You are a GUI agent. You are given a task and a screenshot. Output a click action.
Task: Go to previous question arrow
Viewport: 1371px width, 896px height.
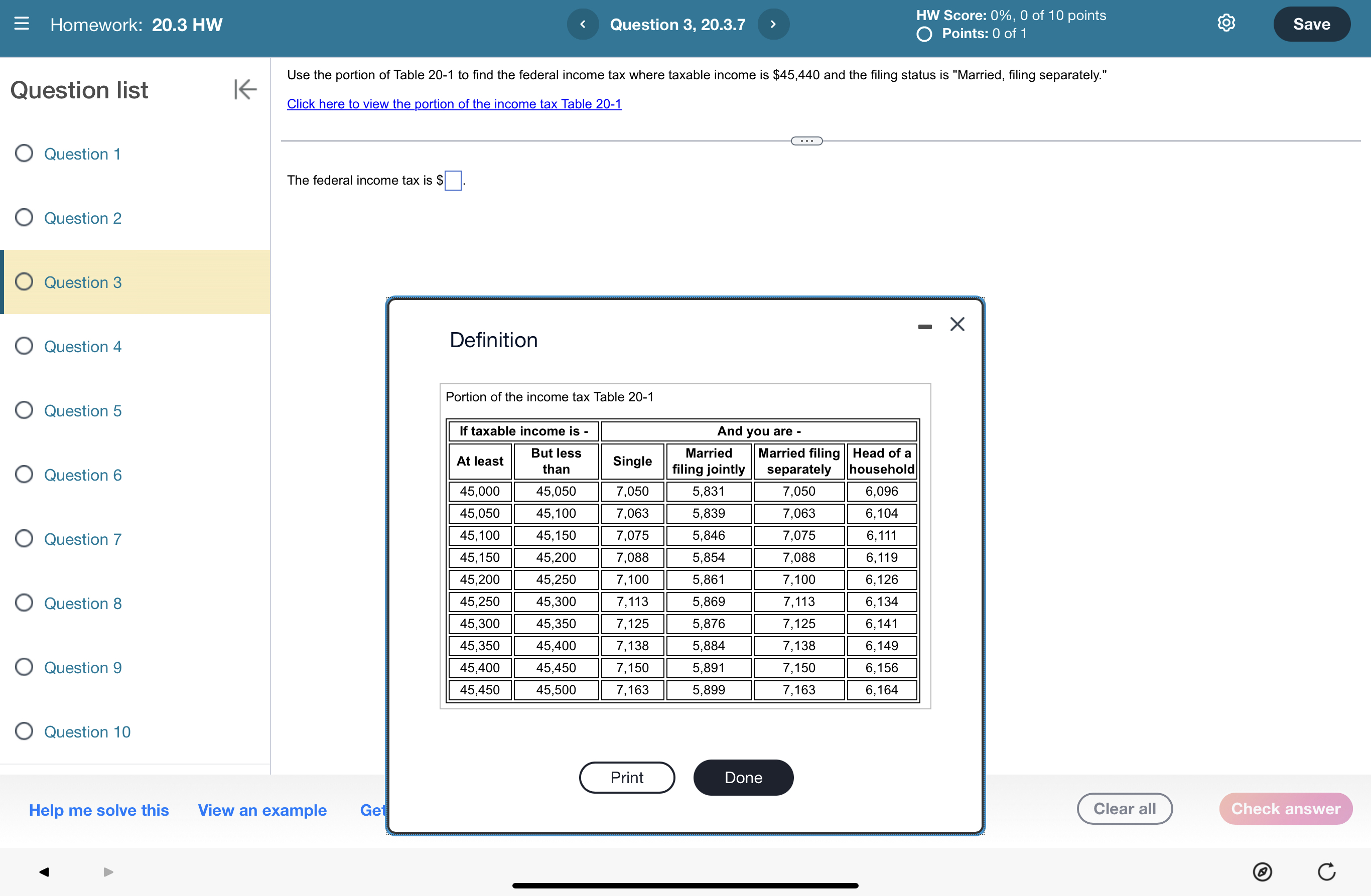pos(583,24)
